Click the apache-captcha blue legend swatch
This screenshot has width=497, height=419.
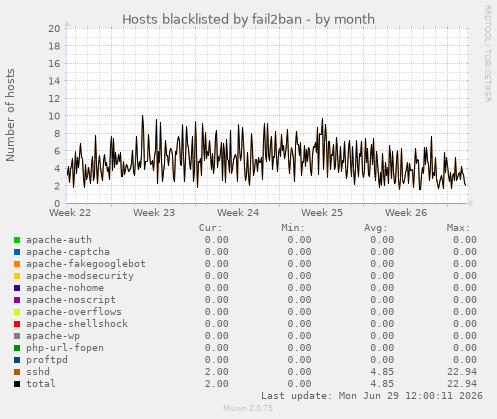(x=17, y=252)
